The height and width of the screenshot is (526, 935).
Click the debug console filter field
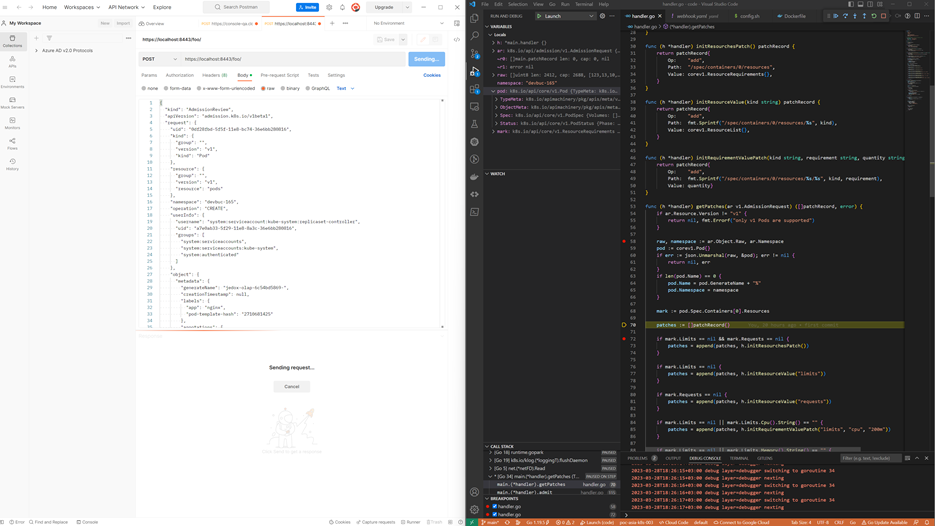[x=870, y=458]
